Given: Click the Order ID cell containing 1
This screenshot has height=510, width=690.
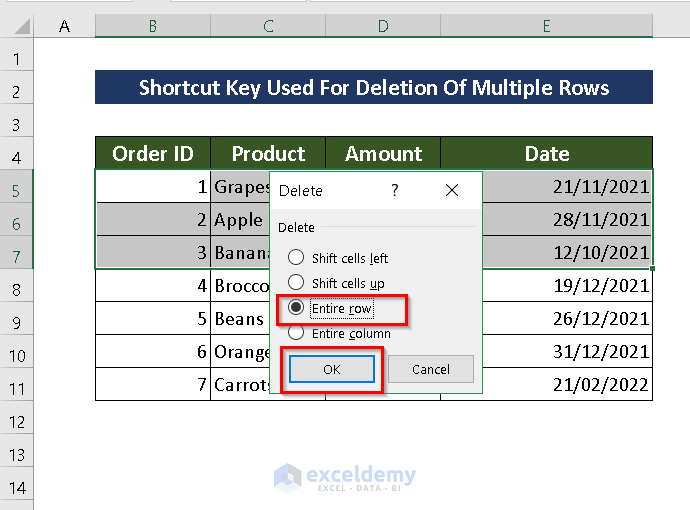Looking at the screenshot, I should click(153, 187).
